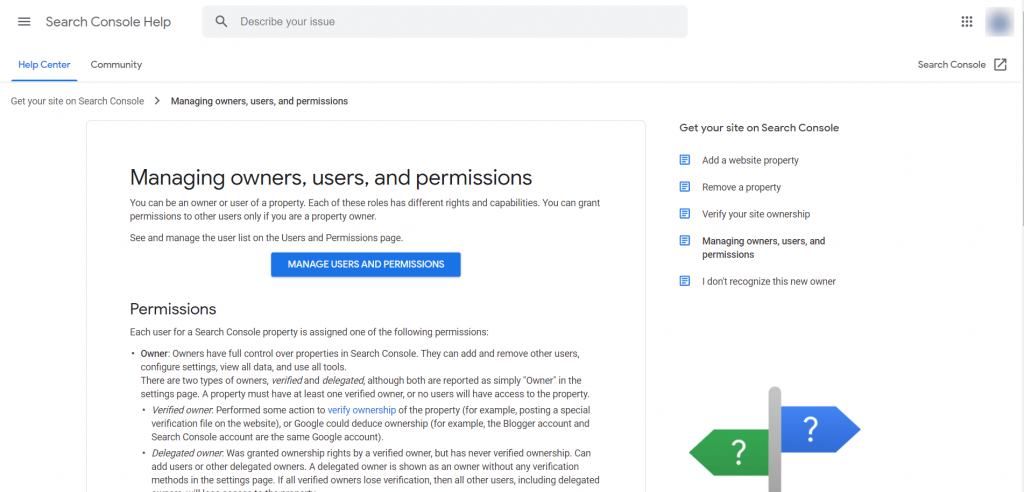
Task: Open the Google apps grid
Action: tap(967, 22)
